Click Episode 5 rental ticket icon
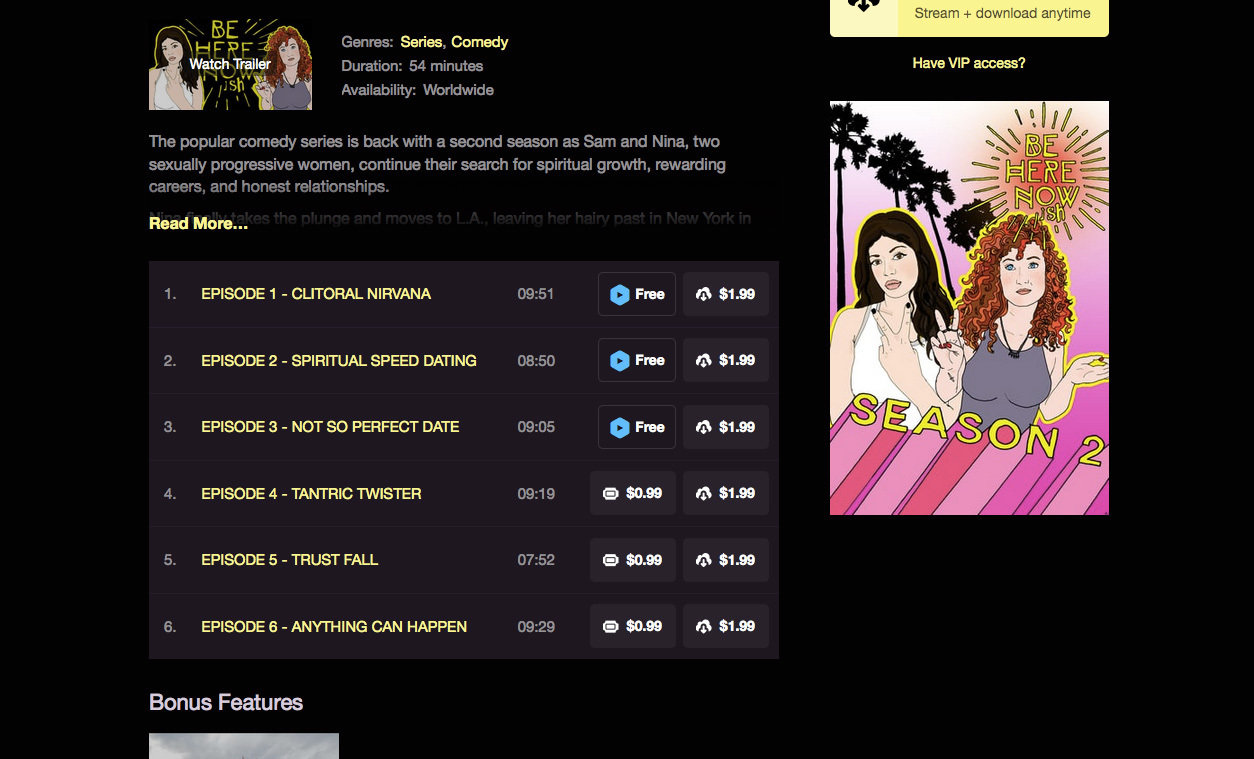Viewport: 1254px width, 759px height. point(610,560)
